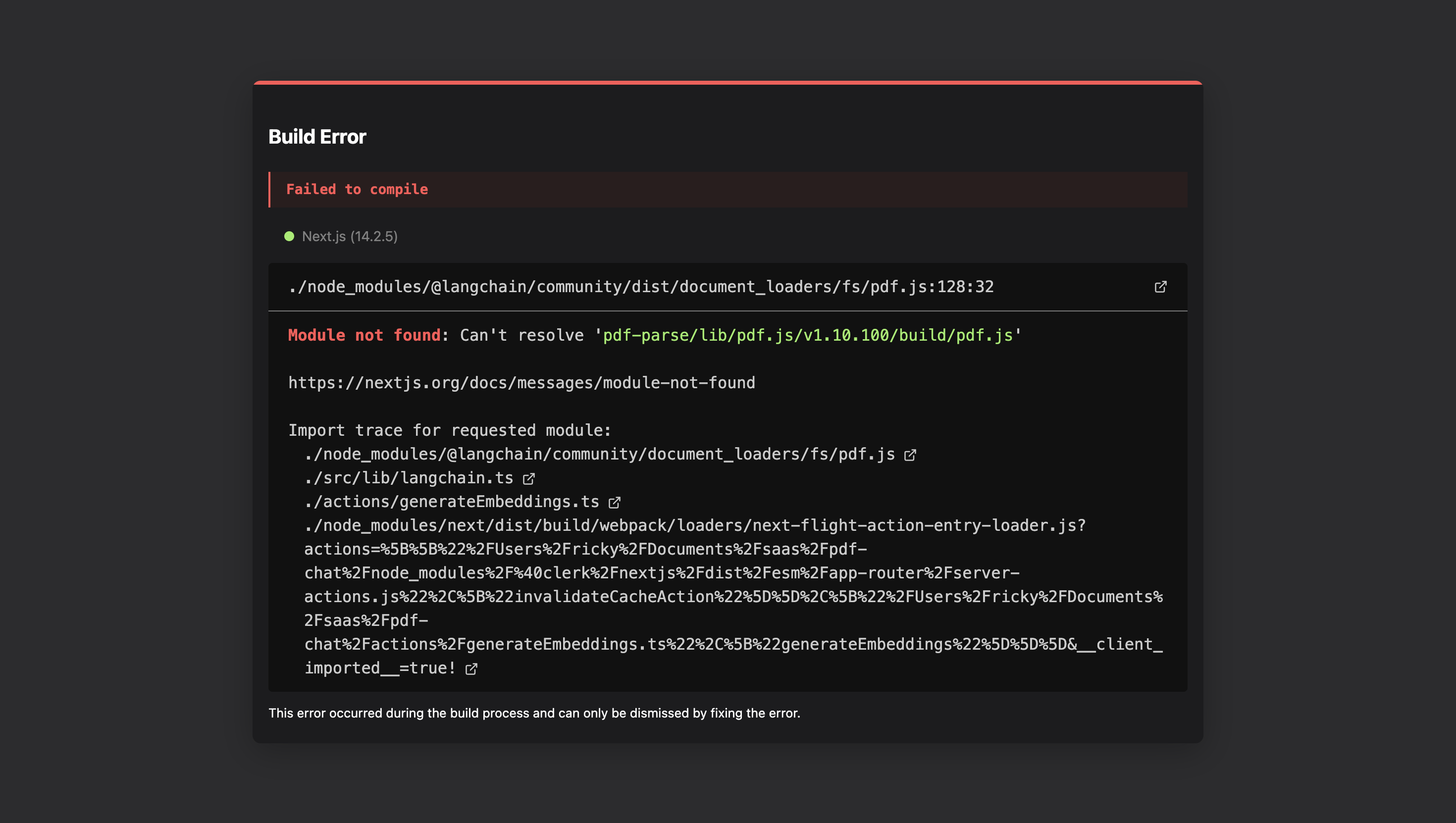
Task: Click the pdf-parse/lib/pdf.js module path text
Action: tap(807, 335)
